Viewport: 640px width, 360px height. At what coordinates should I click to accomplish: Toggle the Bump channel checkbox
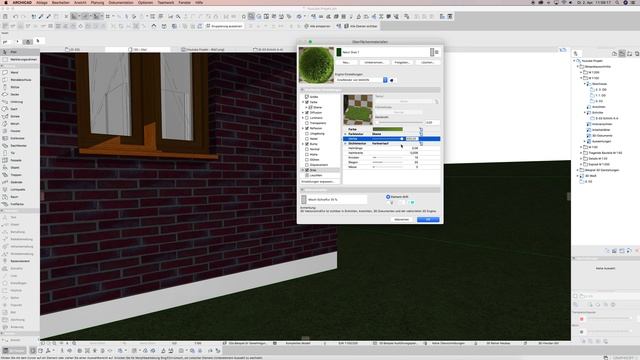click(x=307, y=144)
